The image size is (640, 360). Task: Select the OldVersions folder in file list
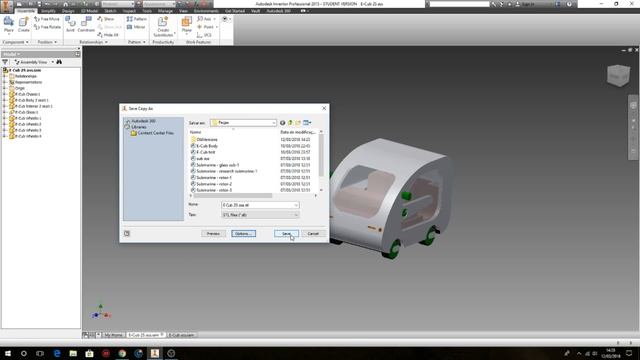[207, 140]
